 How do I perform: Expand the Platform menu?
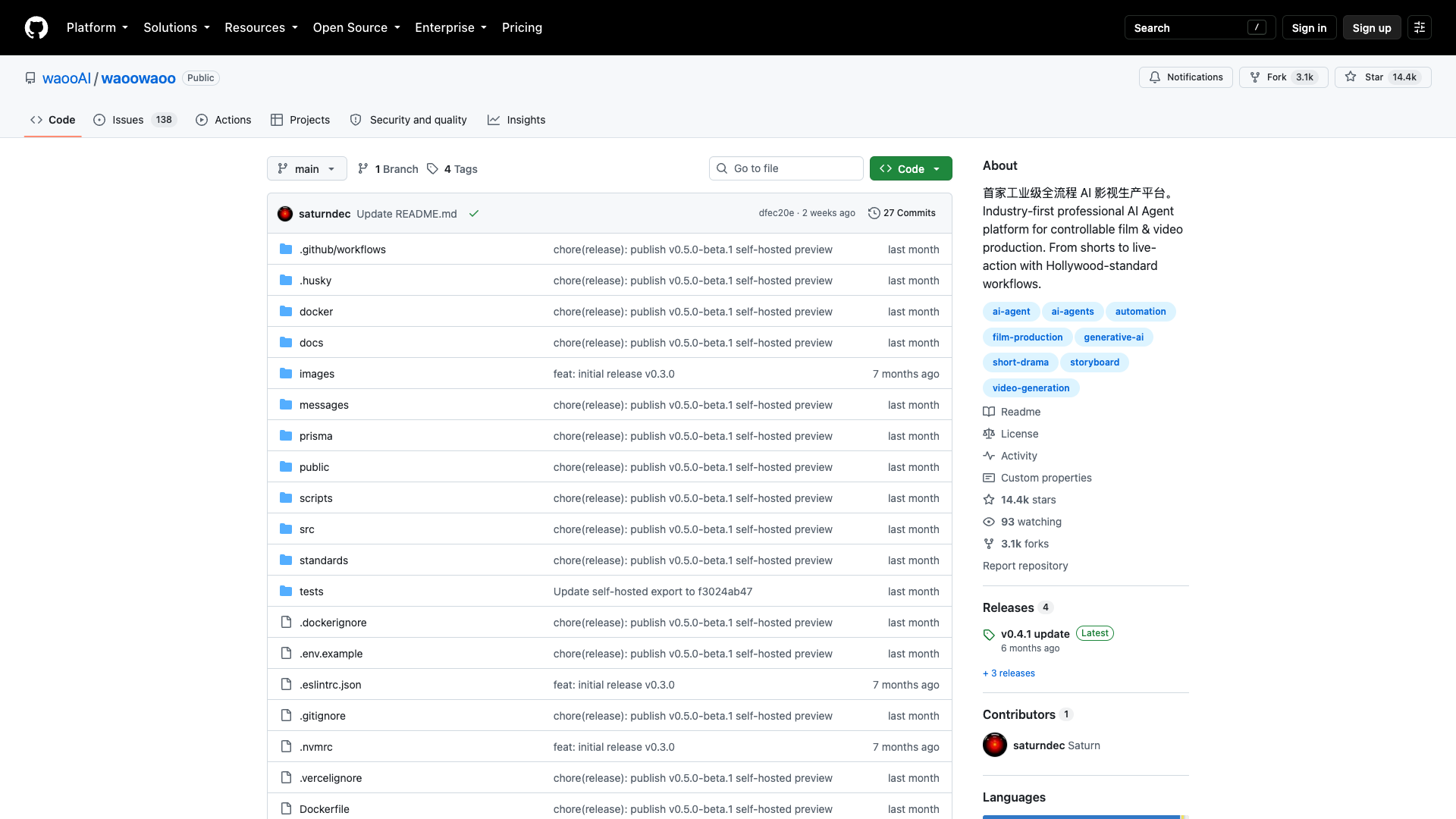pos(97,27)
